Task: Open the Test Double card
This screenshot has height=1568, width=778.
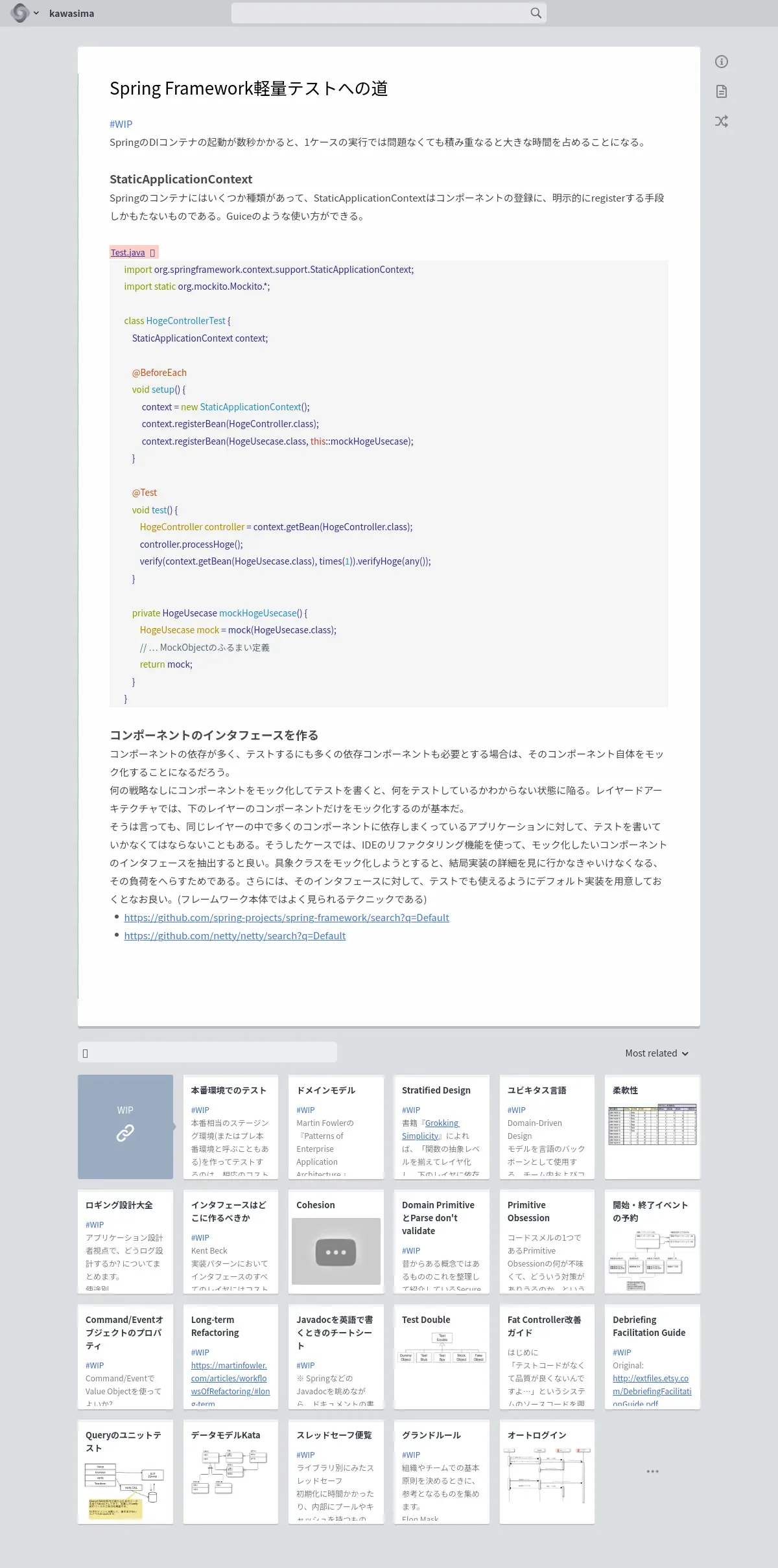Action: (x=442, y=1357)
